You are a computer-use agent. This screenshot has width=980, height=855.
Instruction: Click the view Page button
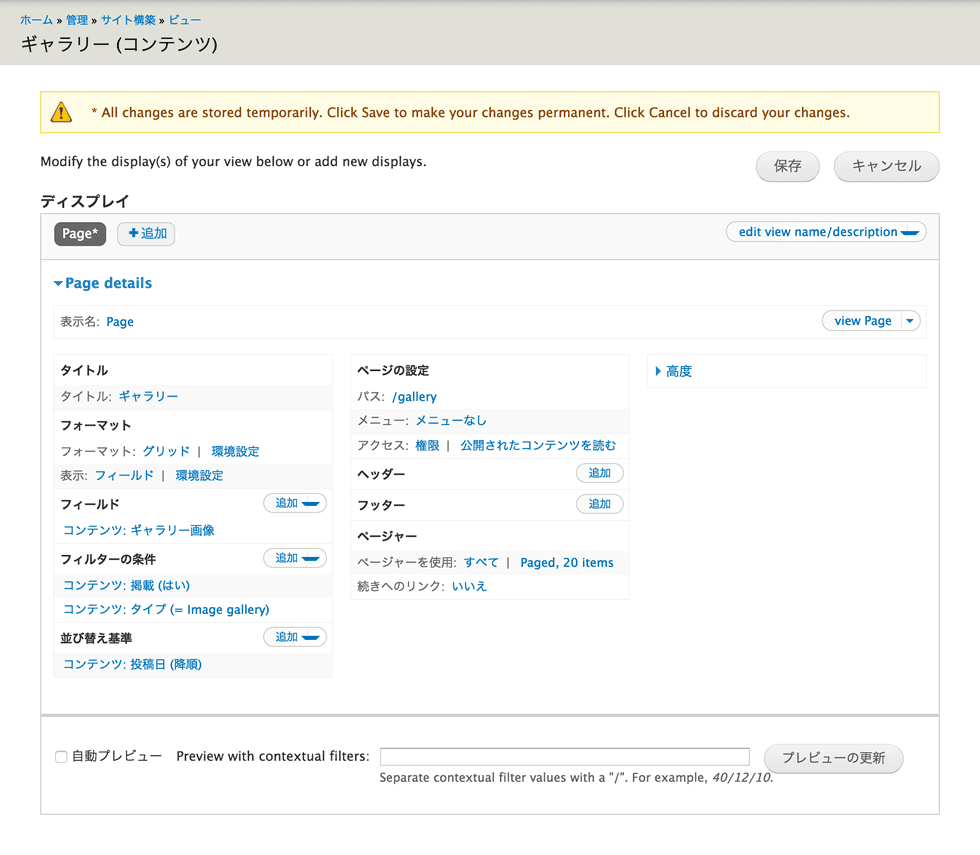862,321
